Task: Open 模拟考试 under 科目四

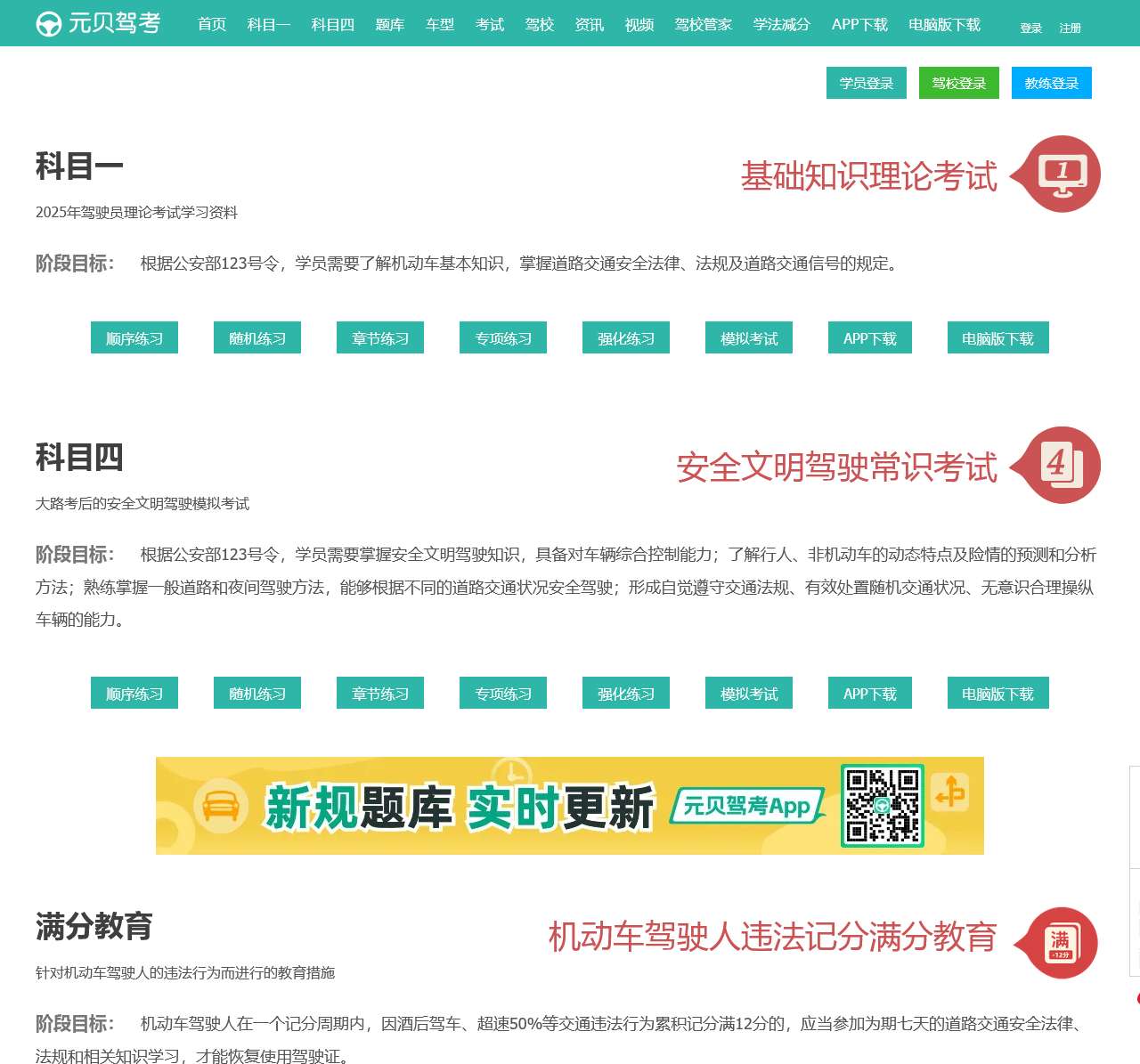Action: pos(747,693)
